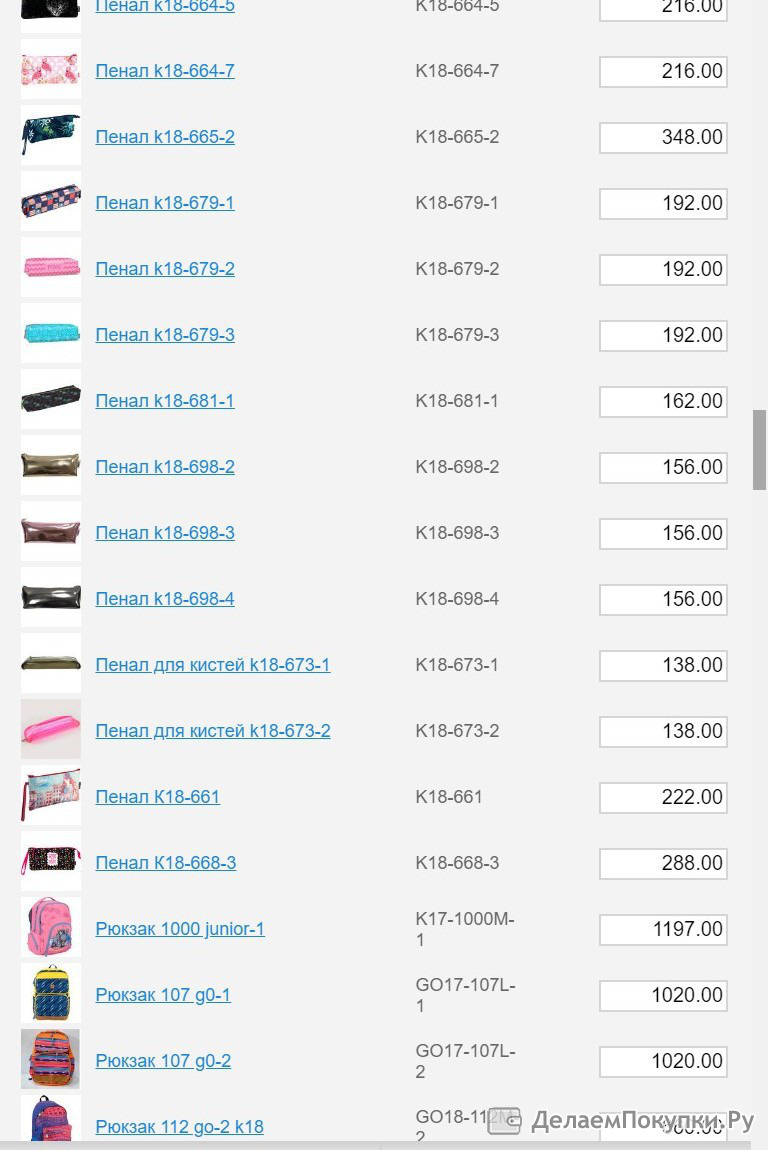768x1150 pixels.
Task: Click the neon pink brush case k18-673-2 thumbnail
Action: coord(51,730)
